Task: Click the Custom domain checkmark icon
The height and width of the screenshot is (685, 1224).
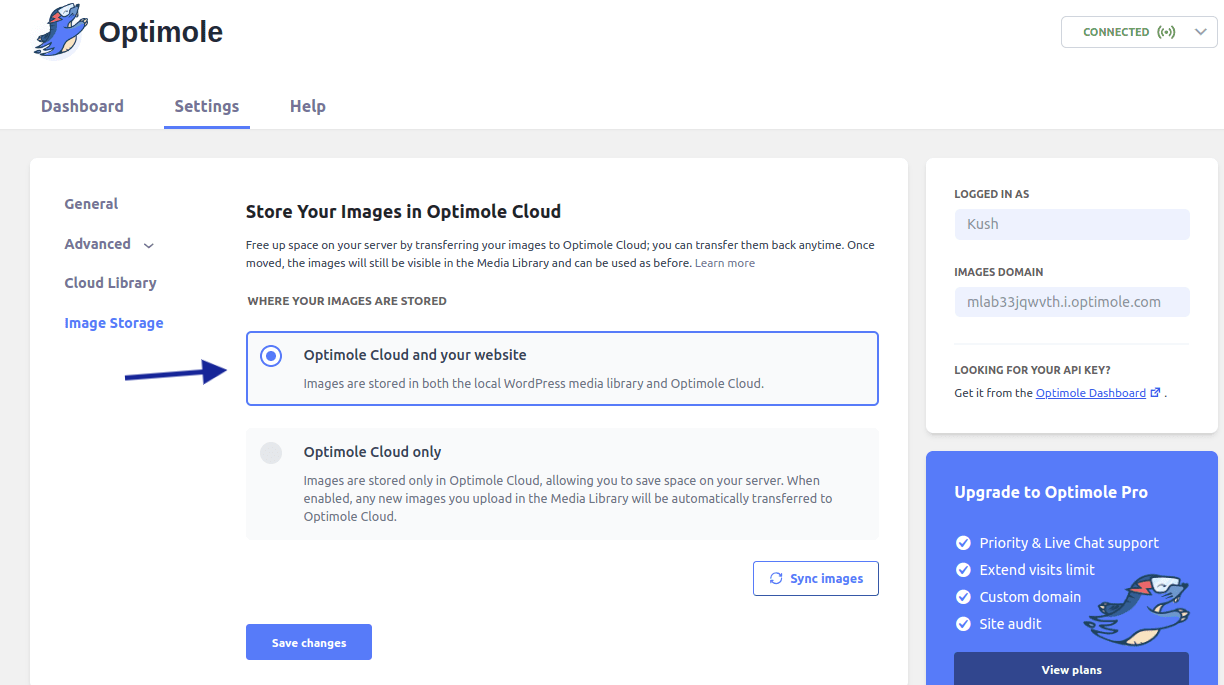Action: [963, 597]
